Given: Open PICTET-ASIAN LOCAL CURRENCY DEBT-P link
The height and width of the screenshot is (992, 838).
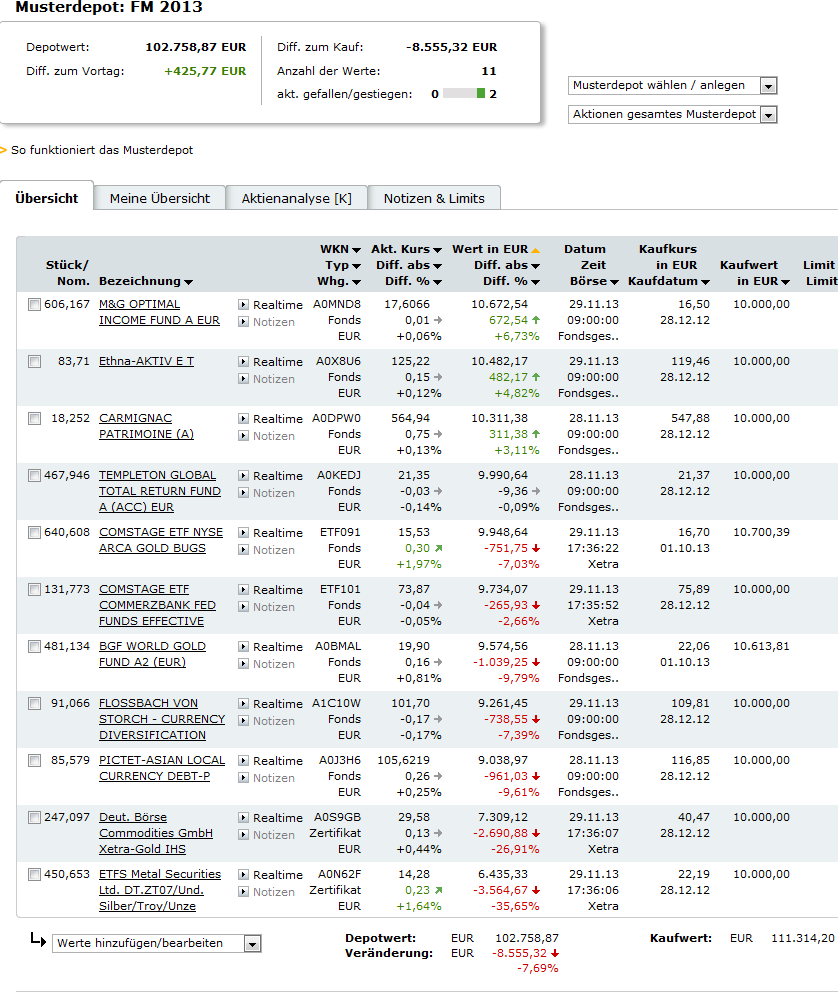Looking at the screenshot, I should tap(162, 768).
